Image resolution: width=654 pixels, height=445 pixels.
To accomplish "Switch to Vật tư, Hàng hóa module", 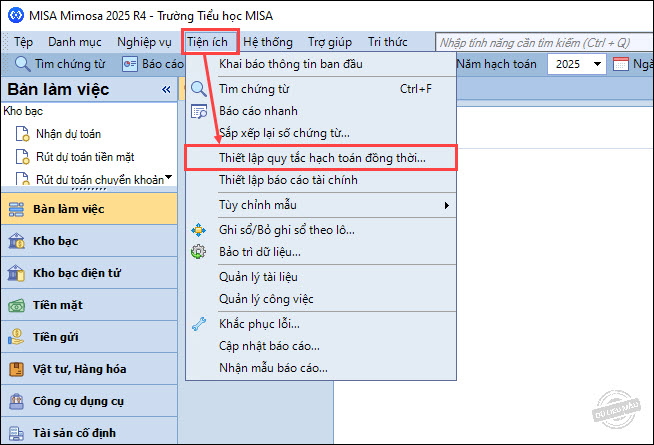I will point(89,369).
